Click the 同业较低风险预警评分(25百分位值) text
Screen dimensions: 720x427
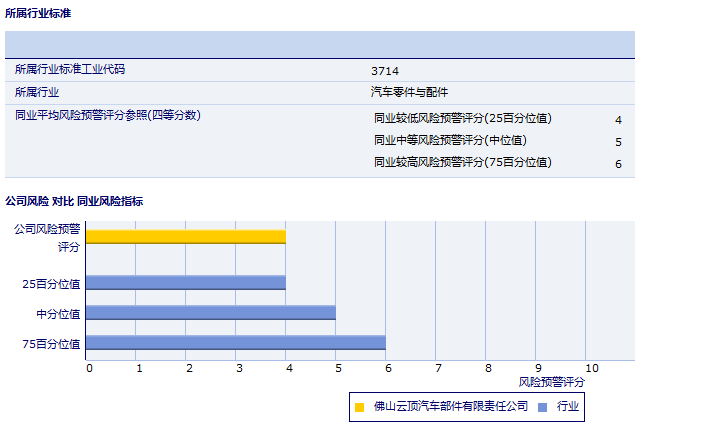[462, 119]
